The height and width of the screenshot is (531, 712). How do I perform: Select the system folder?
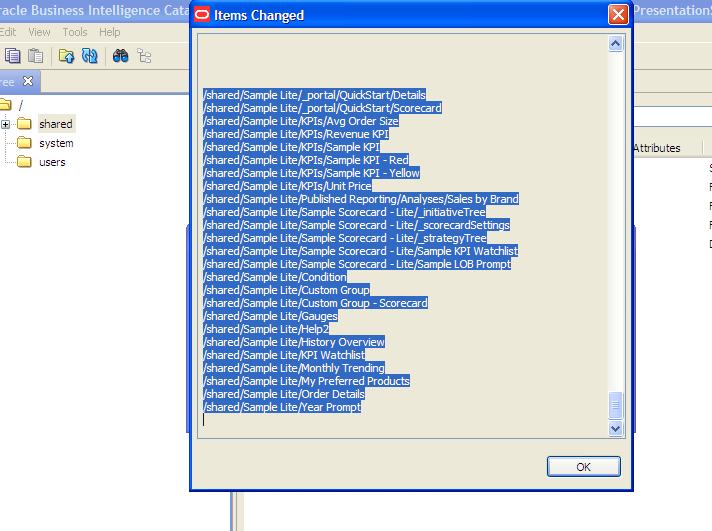56,143
